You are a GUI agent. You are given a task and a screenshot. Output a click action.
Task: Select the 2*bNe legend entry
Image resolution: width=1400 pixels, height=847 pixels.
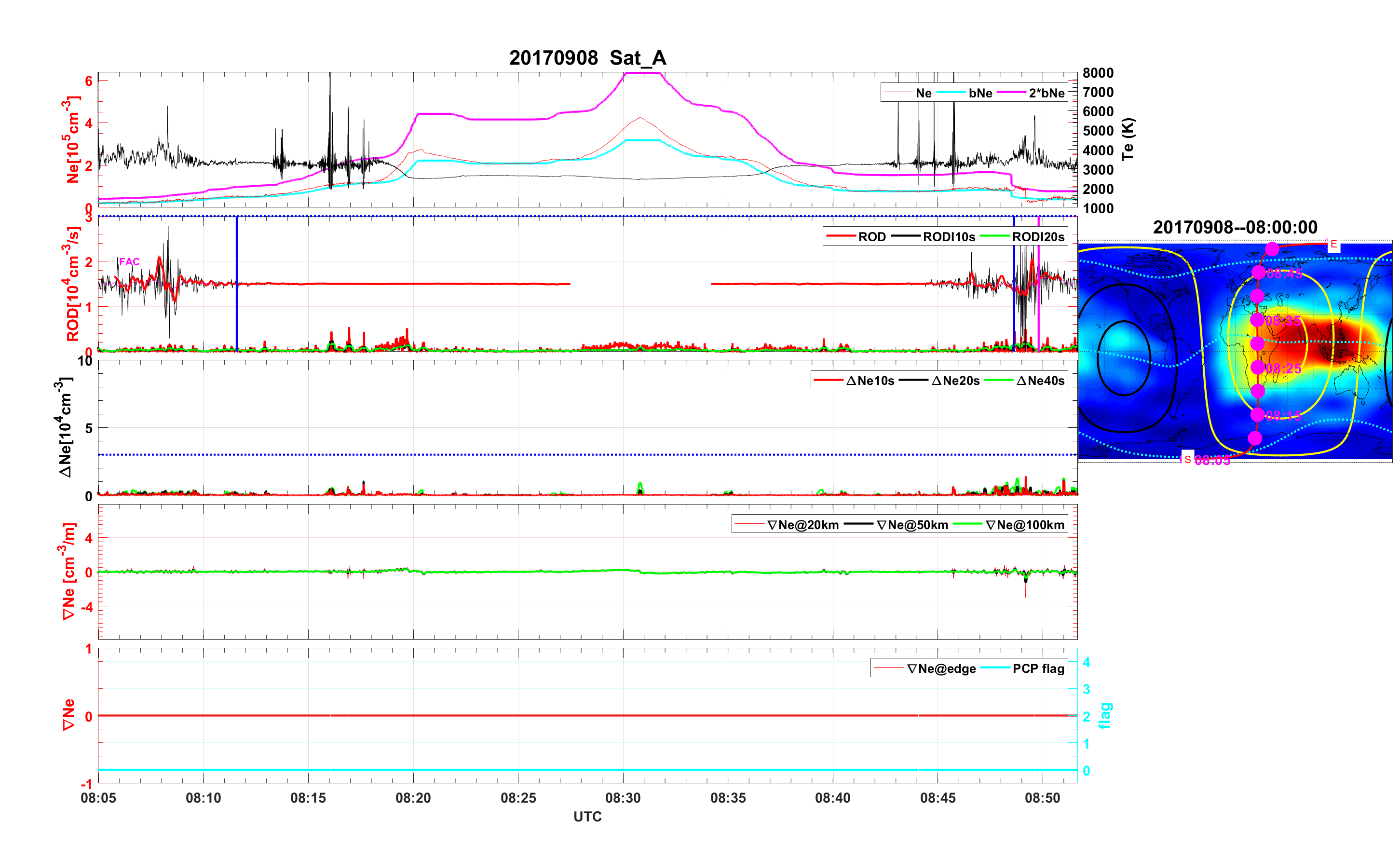(x=1046, y=93)
